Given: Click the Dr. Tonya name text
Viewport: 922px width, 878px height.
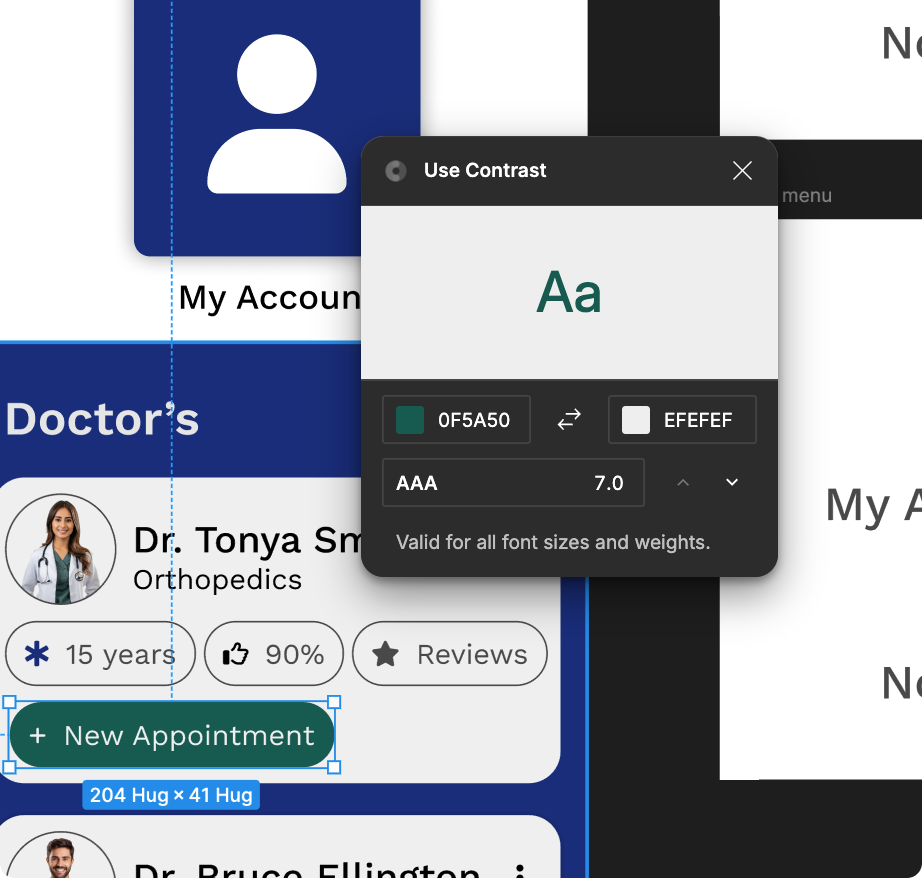Looking at the screenshot, I should tap(247, 540).
